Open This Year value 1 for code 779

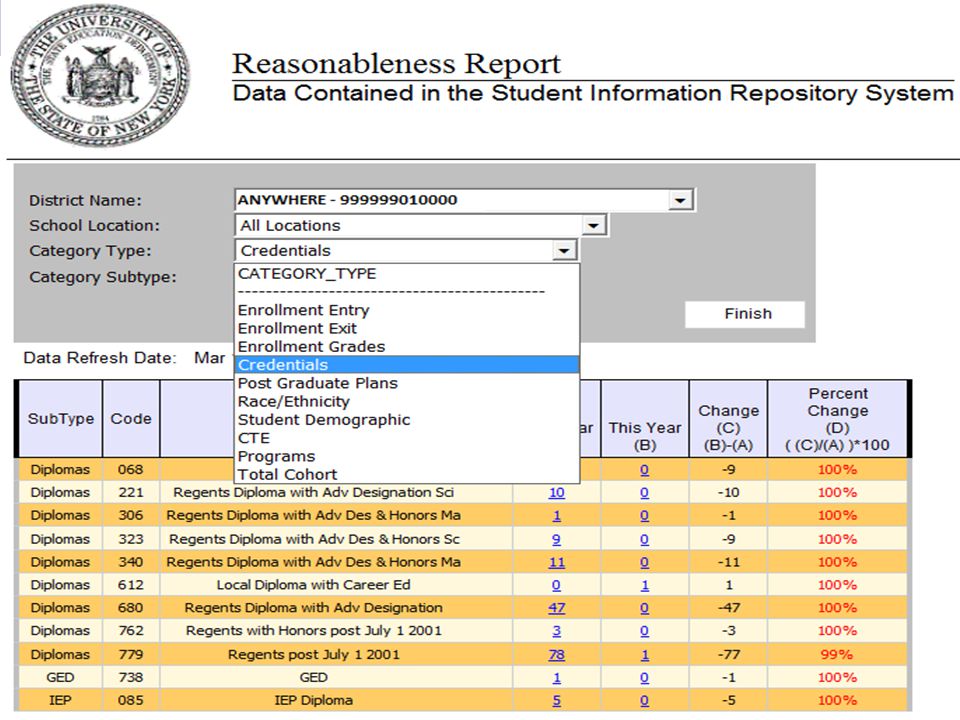645,654
